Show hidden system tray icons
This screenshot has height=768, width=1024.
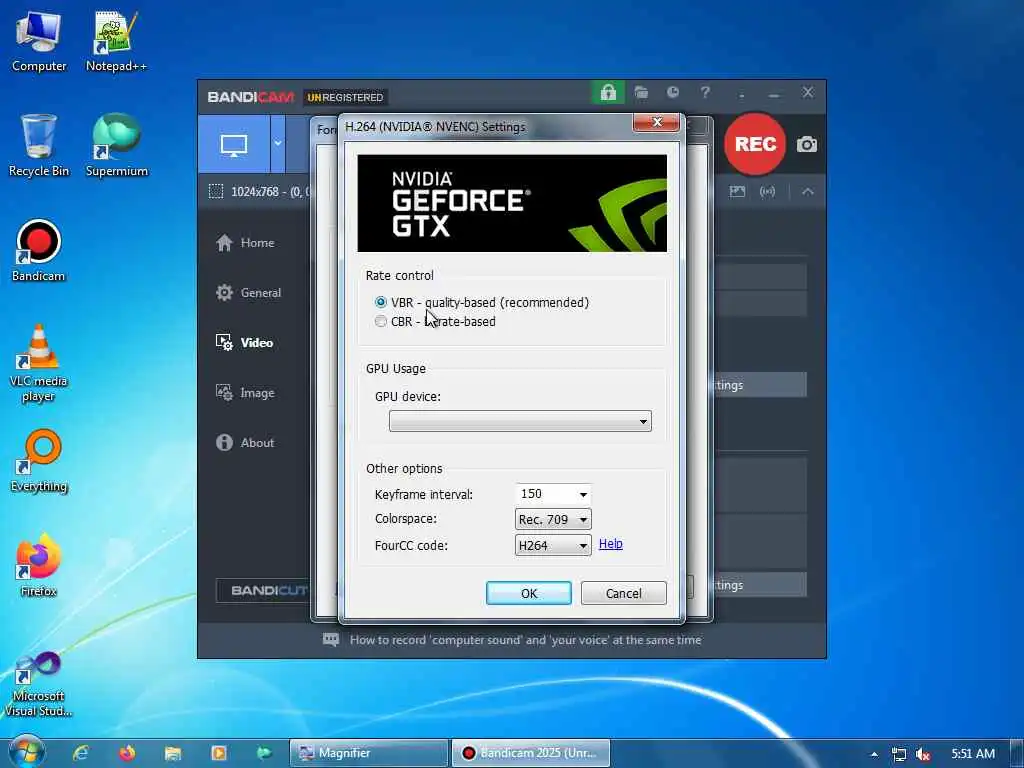(x=874, y=754)
